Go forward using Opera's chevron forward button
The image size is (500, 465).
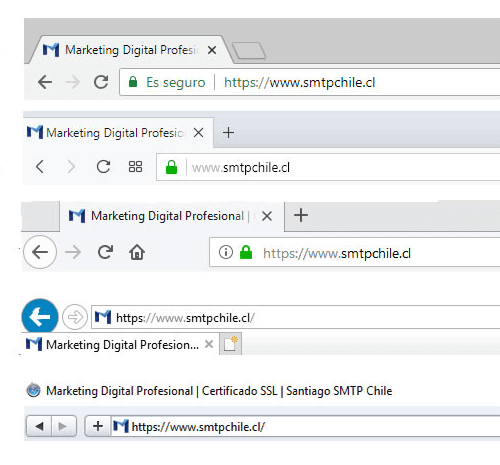71,166
